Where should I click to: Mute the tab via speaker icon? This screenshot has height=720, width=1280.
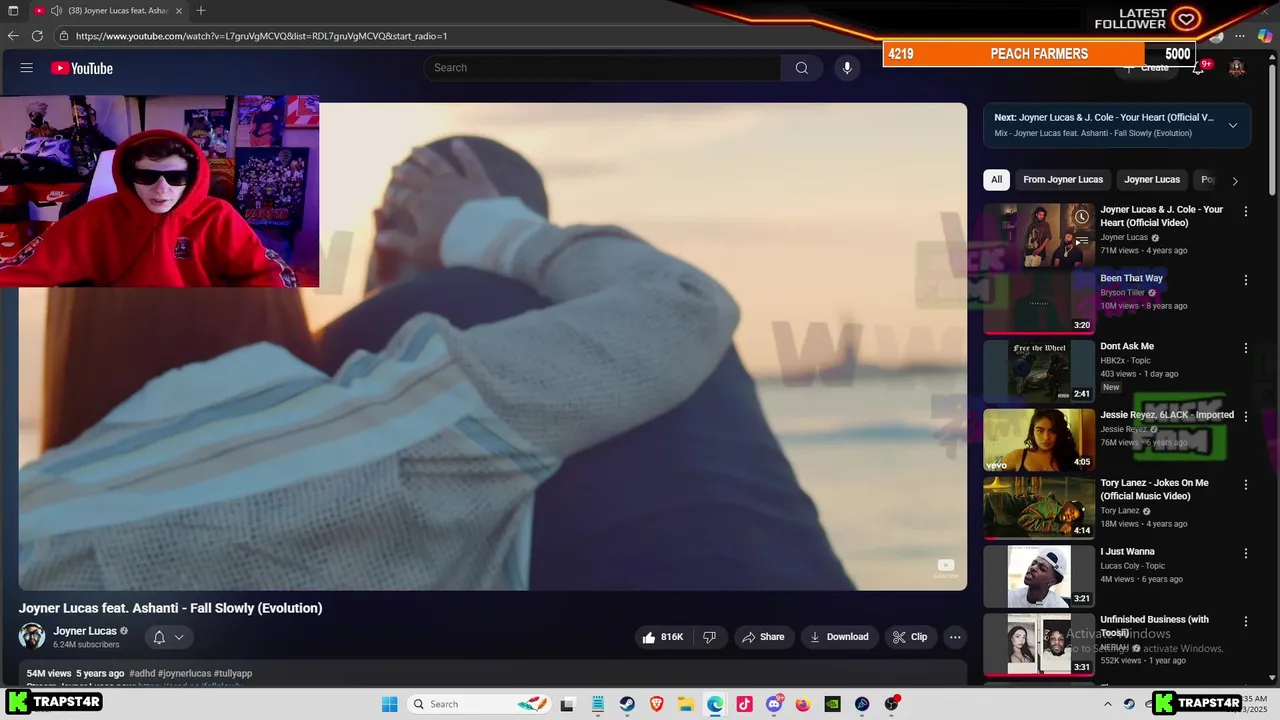click(57, 10)
